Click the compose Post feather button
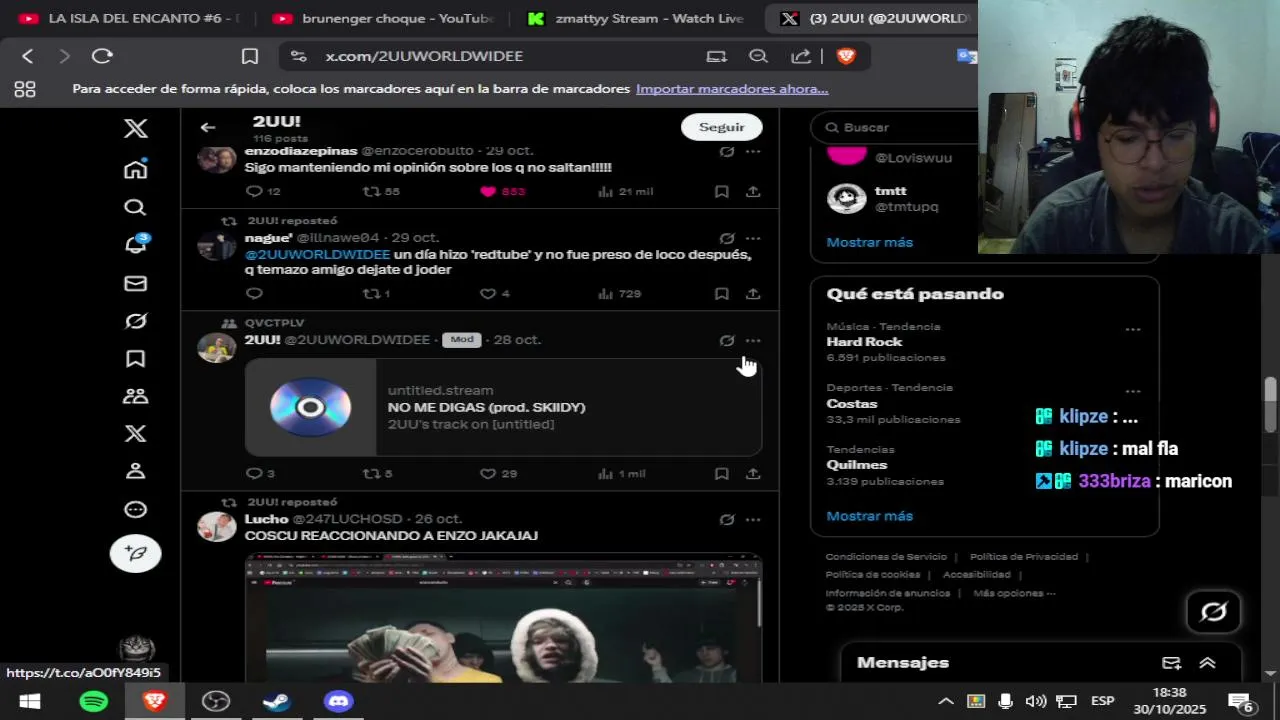The height and width of the screenshot is (720, 1280). 136,553
